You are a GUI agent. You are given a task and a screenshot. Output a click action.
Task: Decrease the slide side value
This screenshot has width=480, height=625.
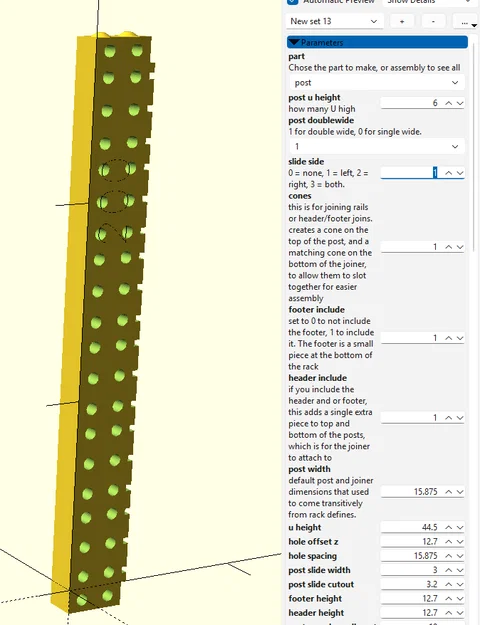point(460,173)
